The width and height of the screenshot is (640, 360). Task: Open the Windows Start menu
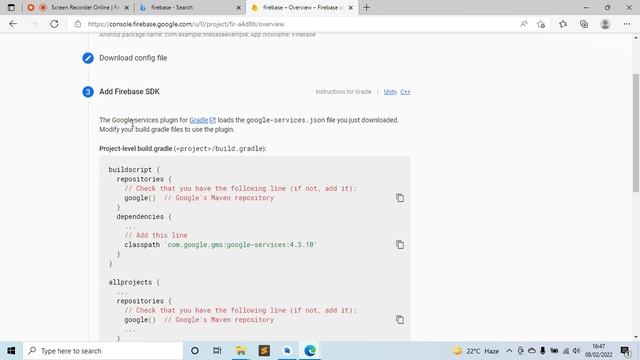[x=11, y=351]
